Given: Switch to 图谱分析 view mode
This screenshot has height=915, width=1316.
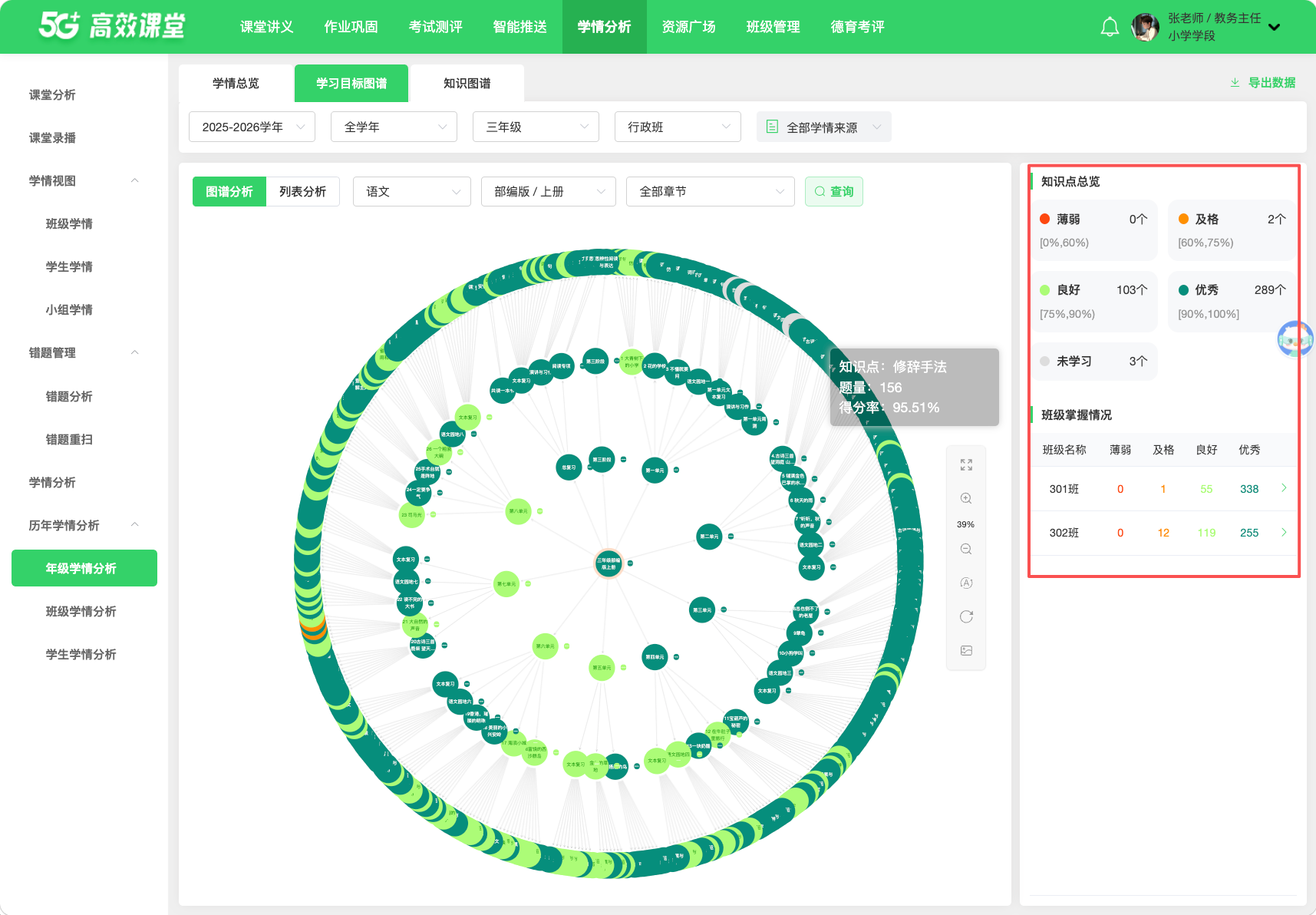Looking at the screenshot, I should 229,191.
